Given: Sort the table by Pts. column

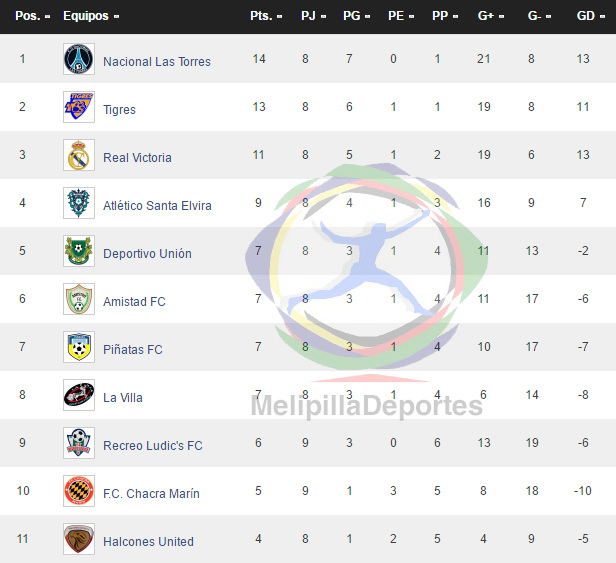Looking at the screenshot, I should pyautogui.click(x=266, y=16).
